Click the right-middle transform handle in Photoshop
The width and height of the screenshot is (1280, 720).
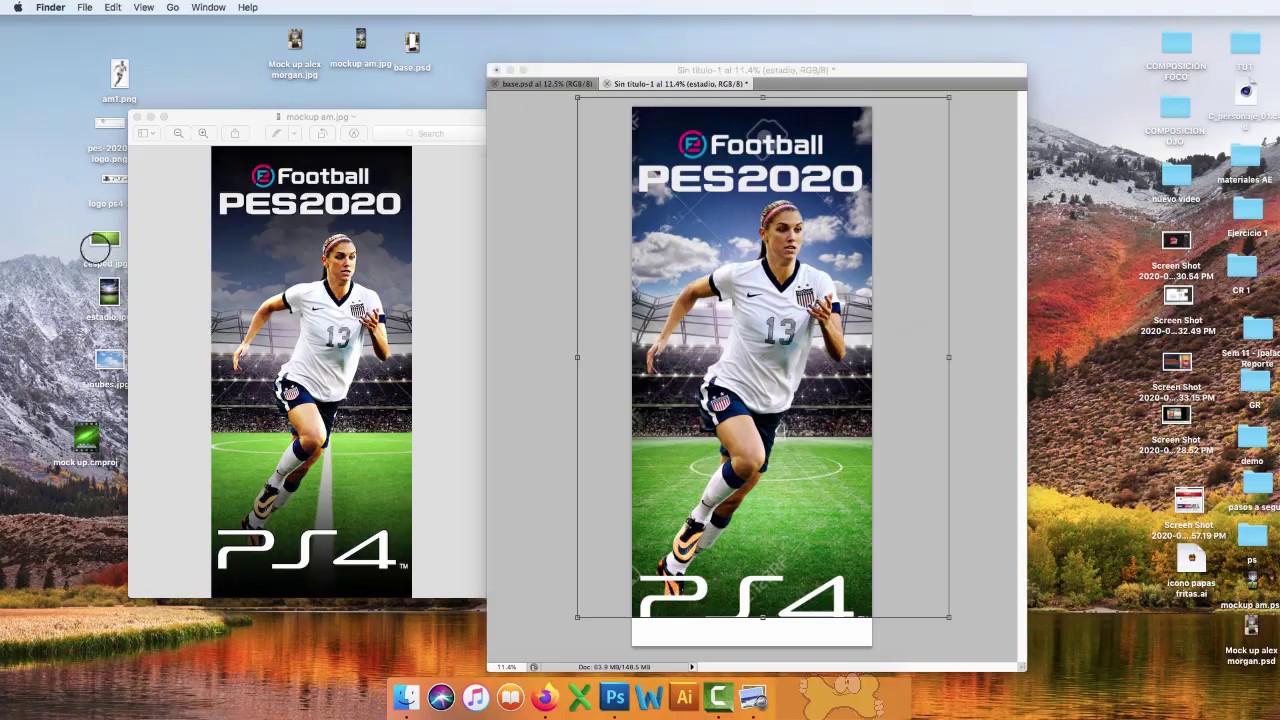[x=948, y=357]
